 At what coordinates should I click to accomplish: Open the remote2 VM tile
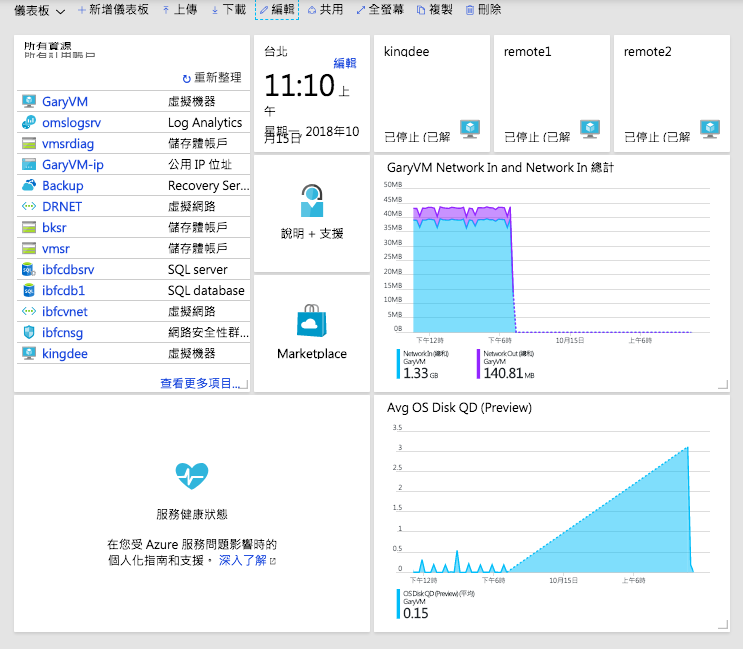coord(672,93)
